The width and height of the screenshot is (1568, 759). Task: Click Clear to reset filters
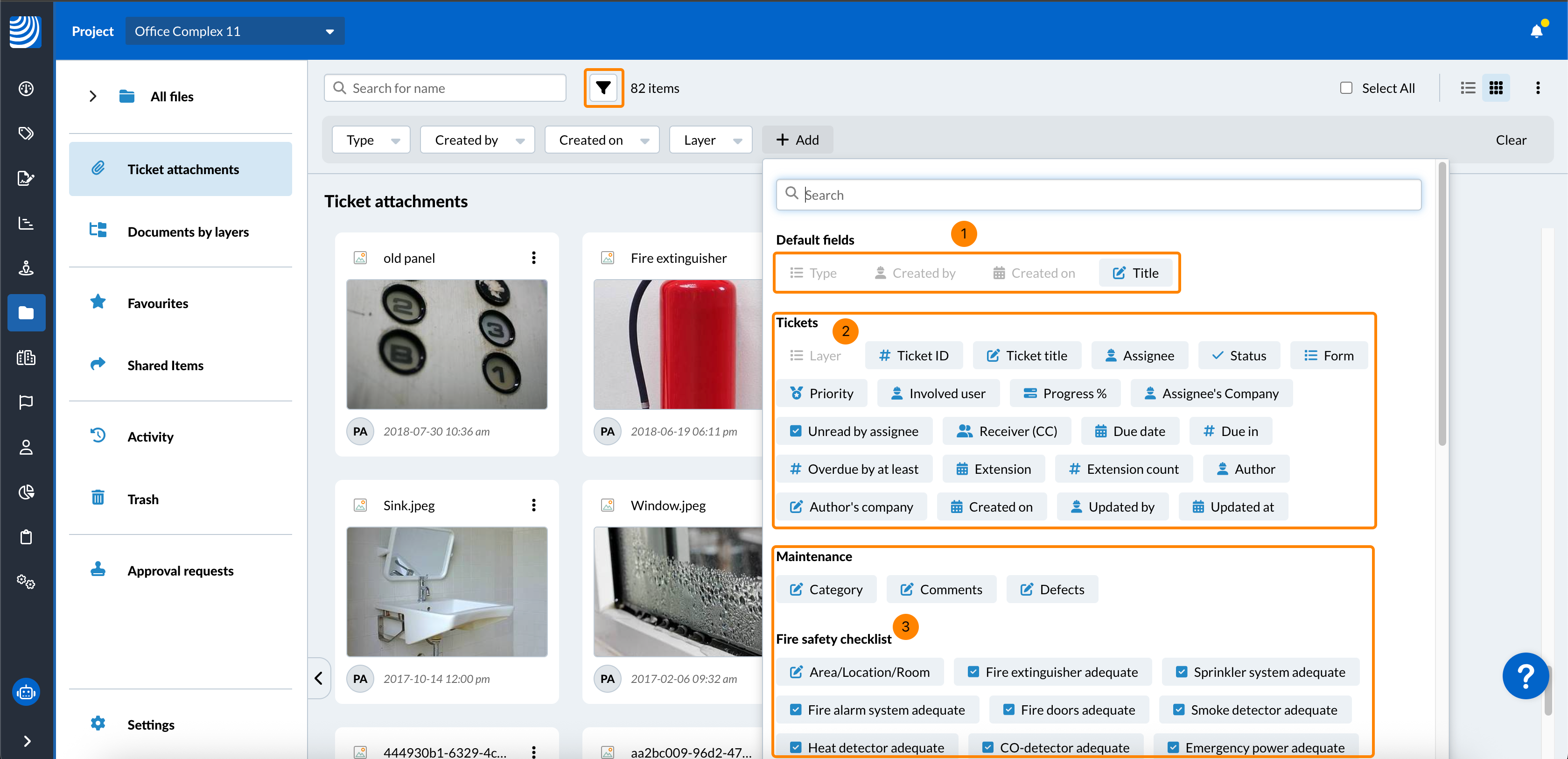[x=1510, y=140]
